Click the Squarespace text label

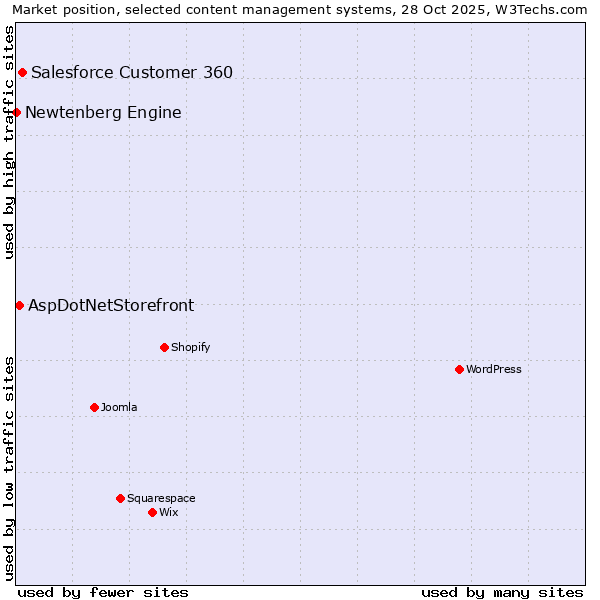161,498
